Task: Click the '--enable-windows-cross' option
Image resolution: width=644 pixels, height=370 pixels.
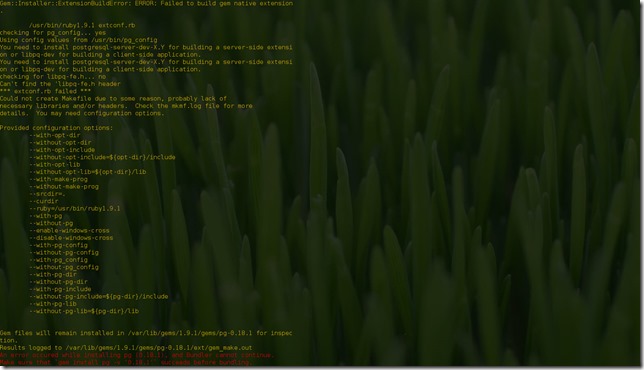Action: click(x=69, y=231)
